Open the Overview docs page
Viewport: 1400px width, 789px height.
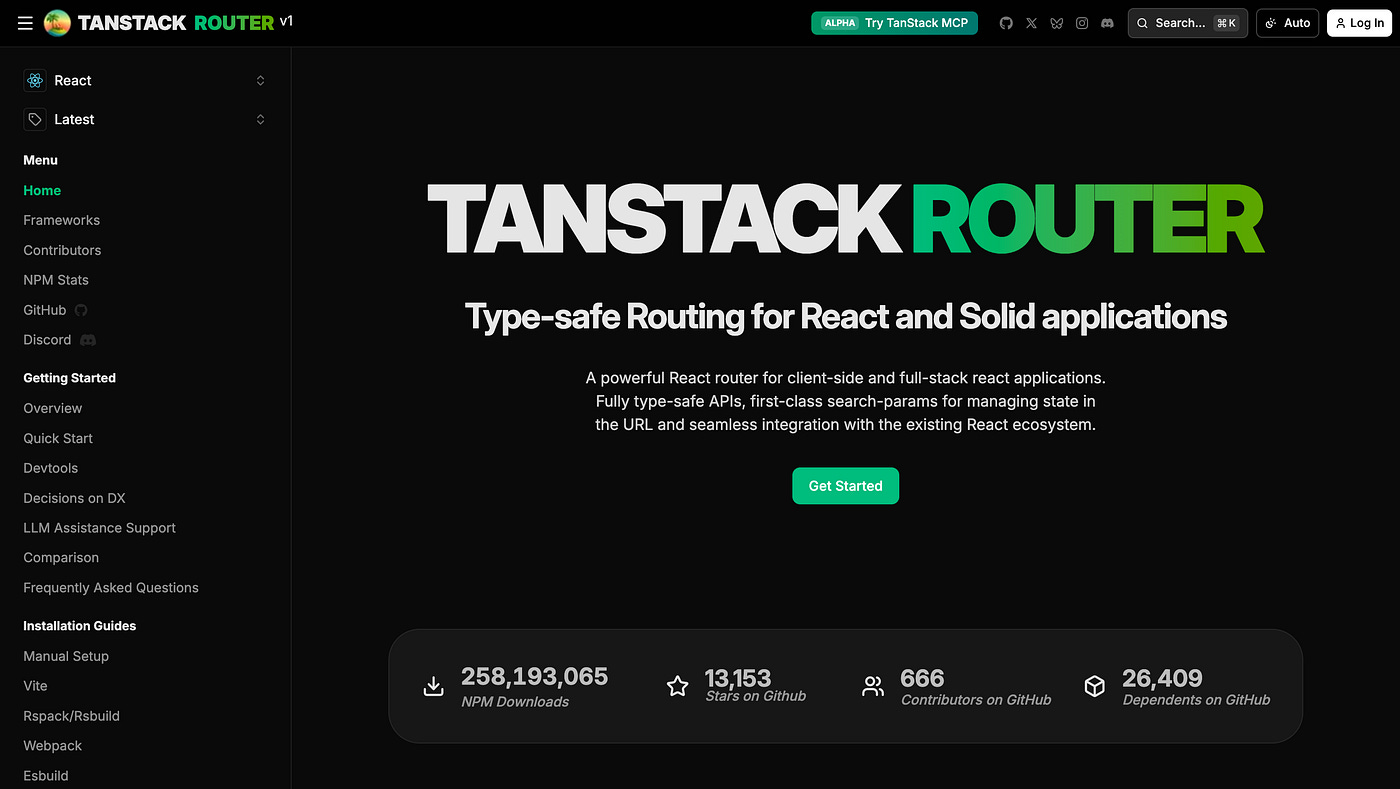(x=53, y=408)
